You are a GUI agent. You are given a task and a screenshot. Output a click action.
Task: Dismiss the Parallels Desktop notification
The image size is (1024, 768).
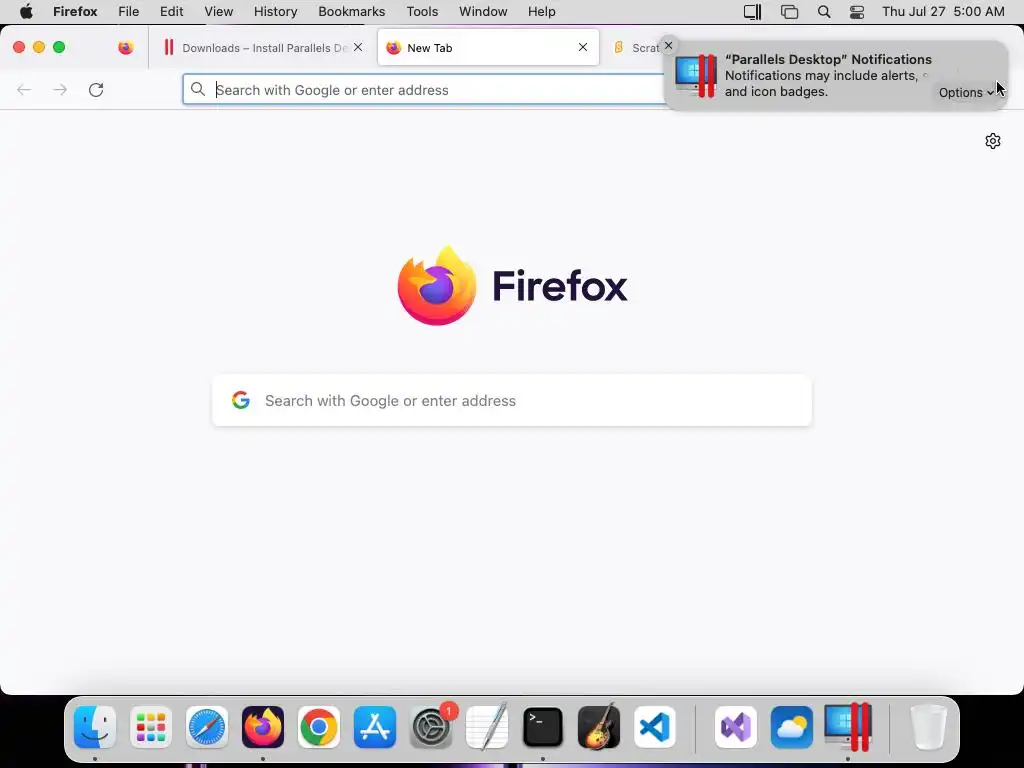point(668,46)
